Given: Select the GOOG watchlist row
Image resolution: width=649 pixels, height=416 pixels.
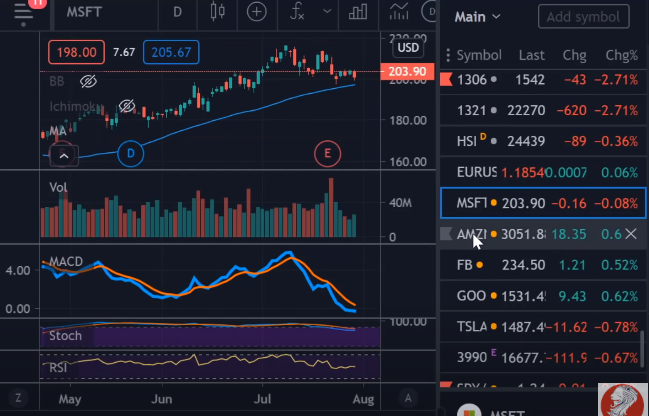Looking at the screenshot, I should point(543,296).
